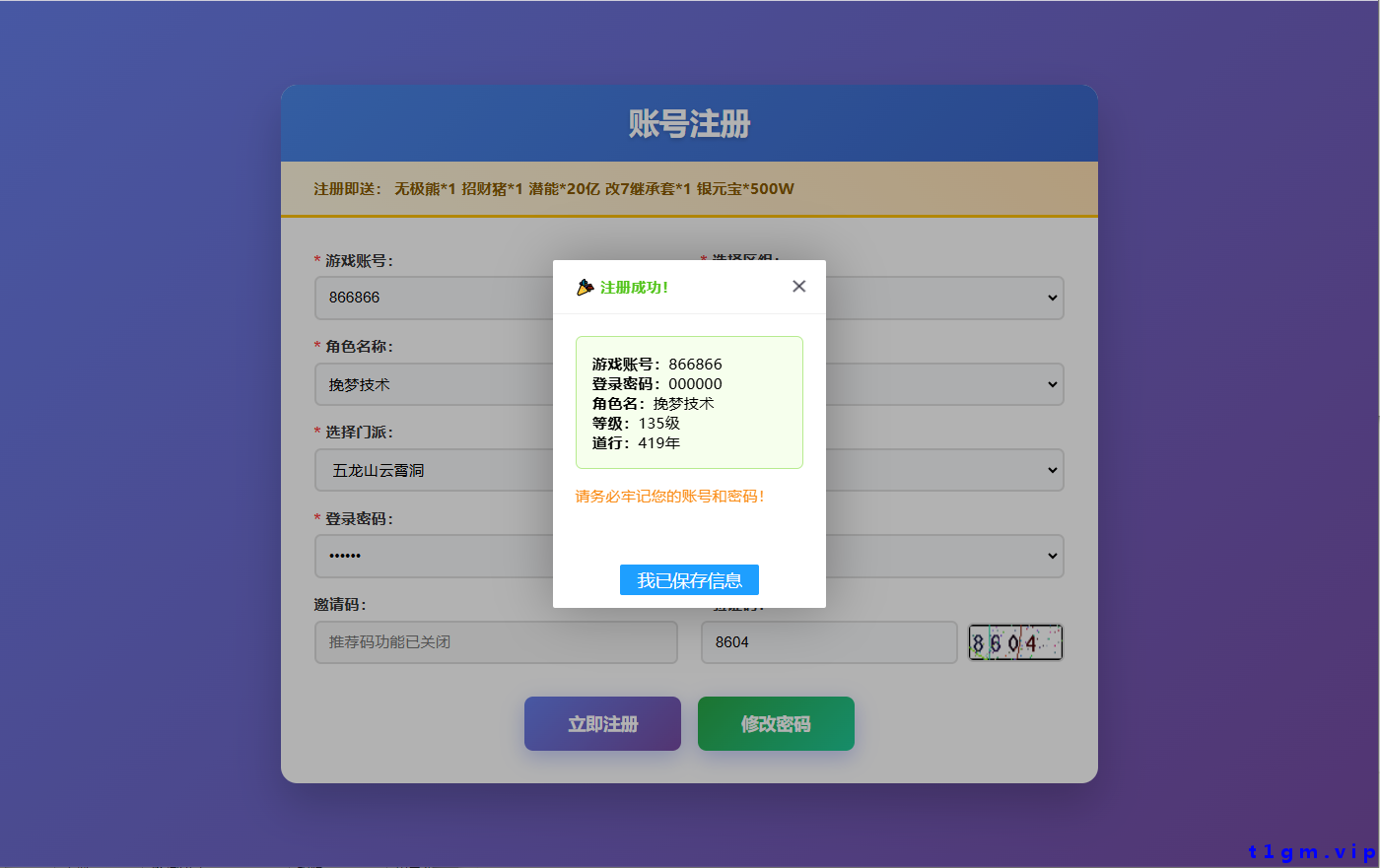
Task: Click the disabled 邀请码 invitation code field
Action: click(496, 641)
